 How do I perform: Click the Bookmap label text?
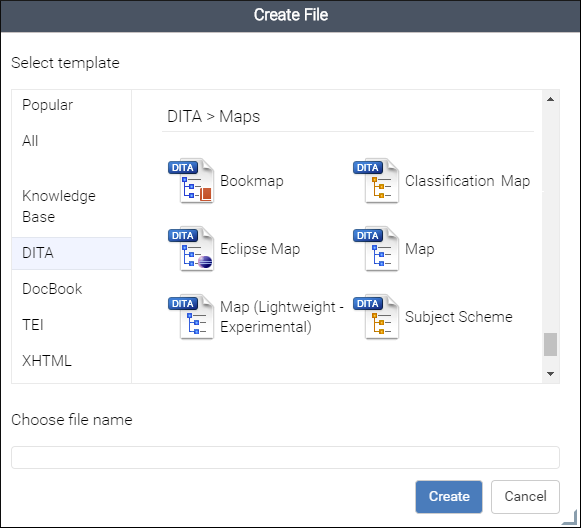(252, 181)
